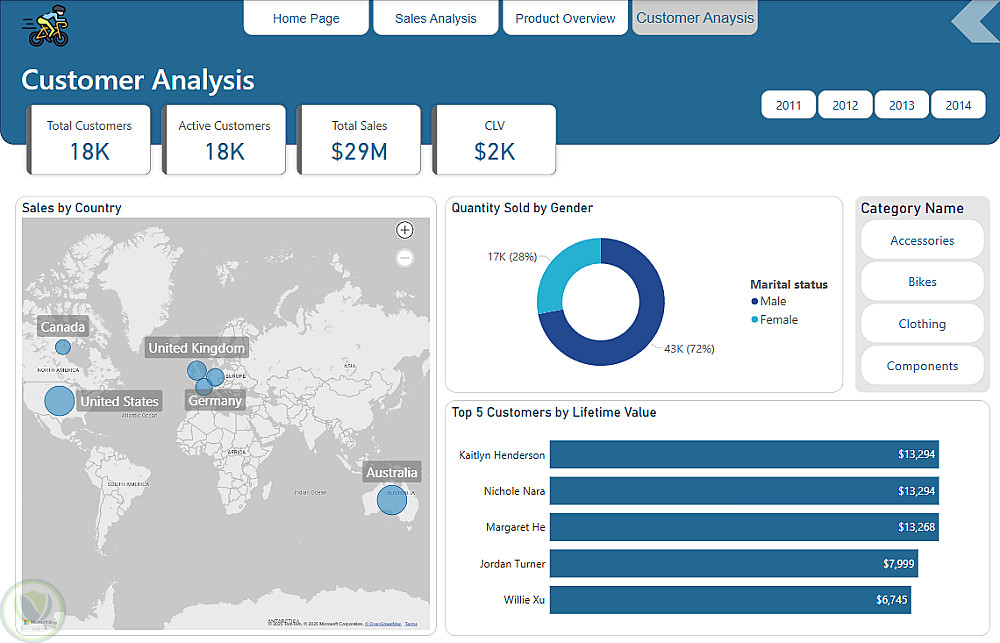Filter by year 2011
Screen dimensions: 1000x643
pos(788,105)
